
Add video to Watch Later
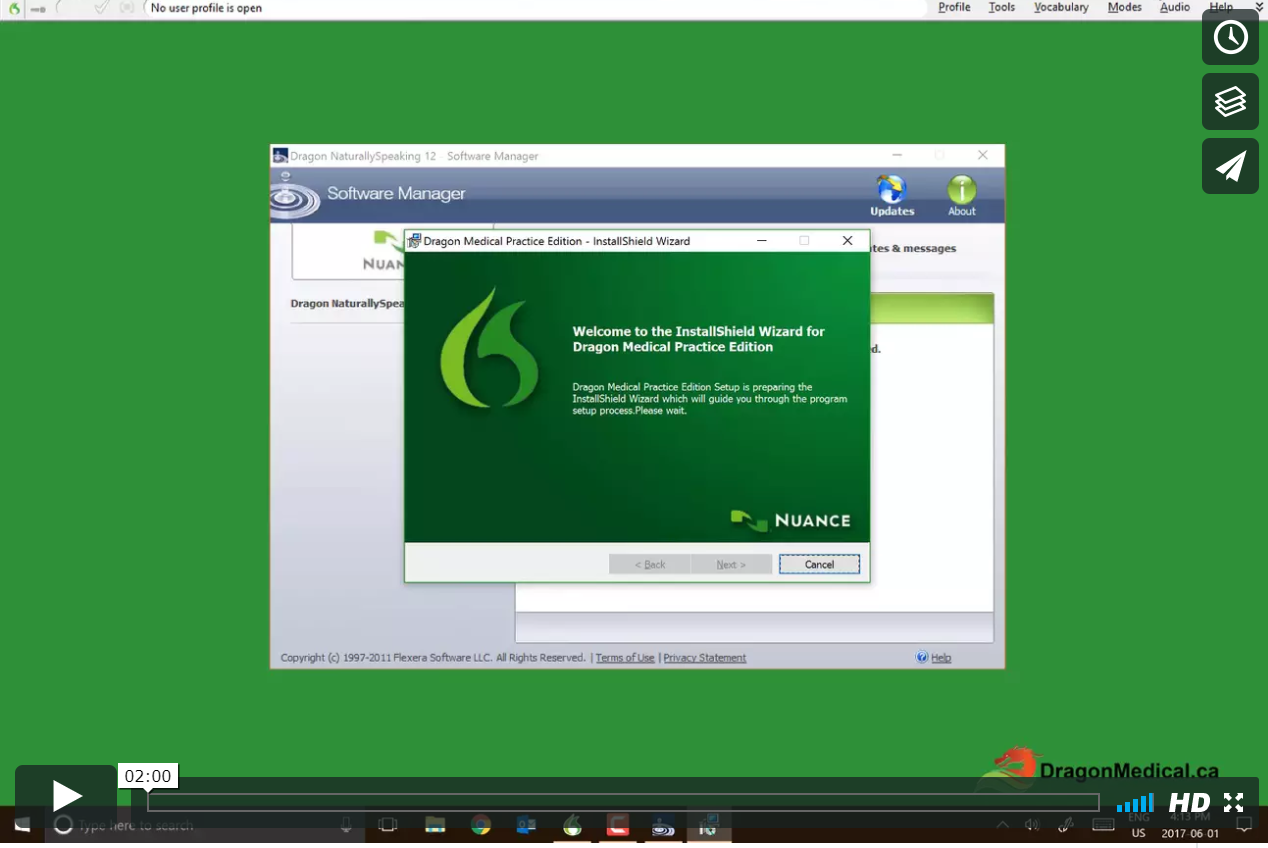pos(1230,37)
